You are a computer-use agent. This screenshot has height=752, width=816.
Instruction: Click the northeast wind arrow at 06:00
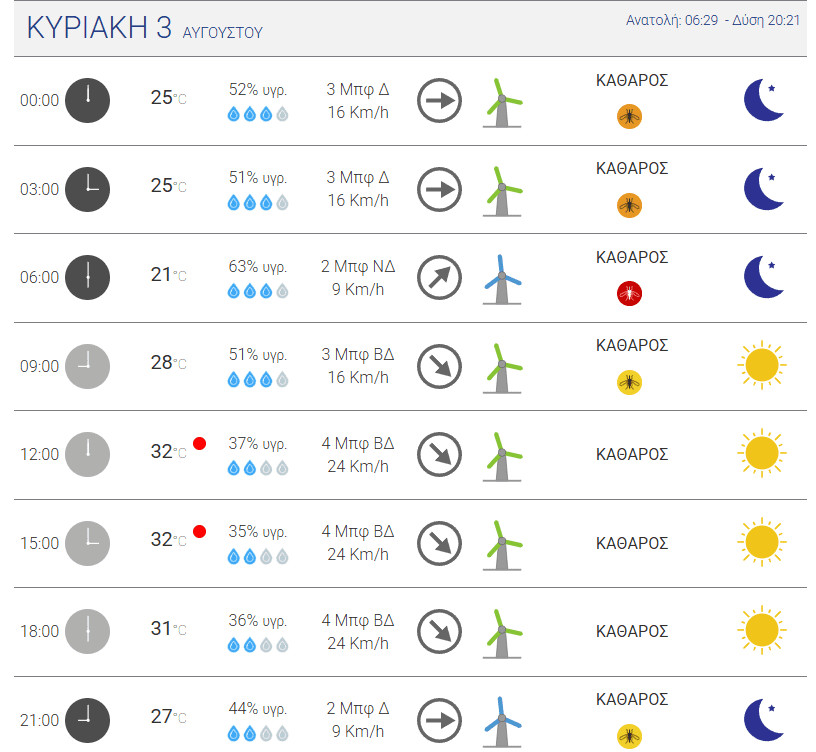pos(439,277)
